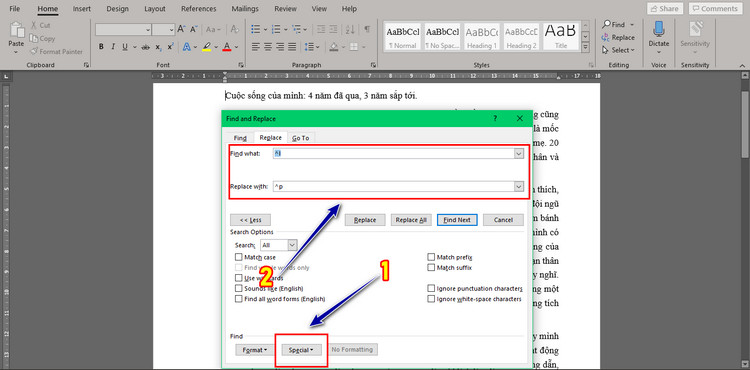Viewport: 750px width, 370px height.
Task: Enable the Match suffix checkbox
Action: pyautogui.click(x=431, y=268)
